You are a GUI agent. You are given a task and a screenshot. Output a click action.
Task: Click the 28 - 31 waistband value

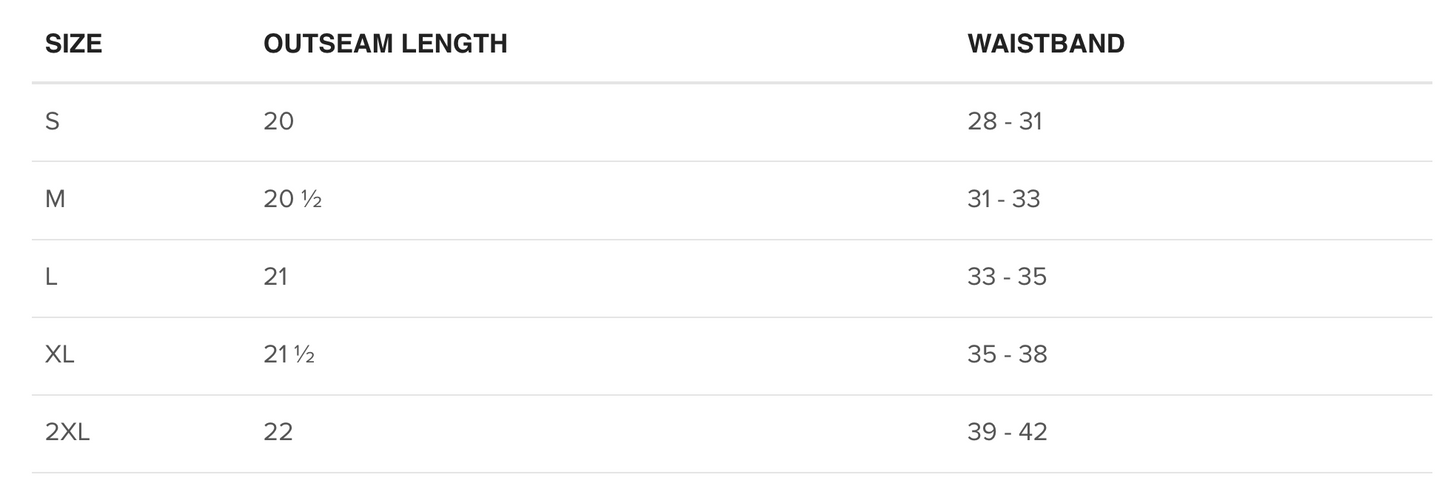tap(1005, 122)
